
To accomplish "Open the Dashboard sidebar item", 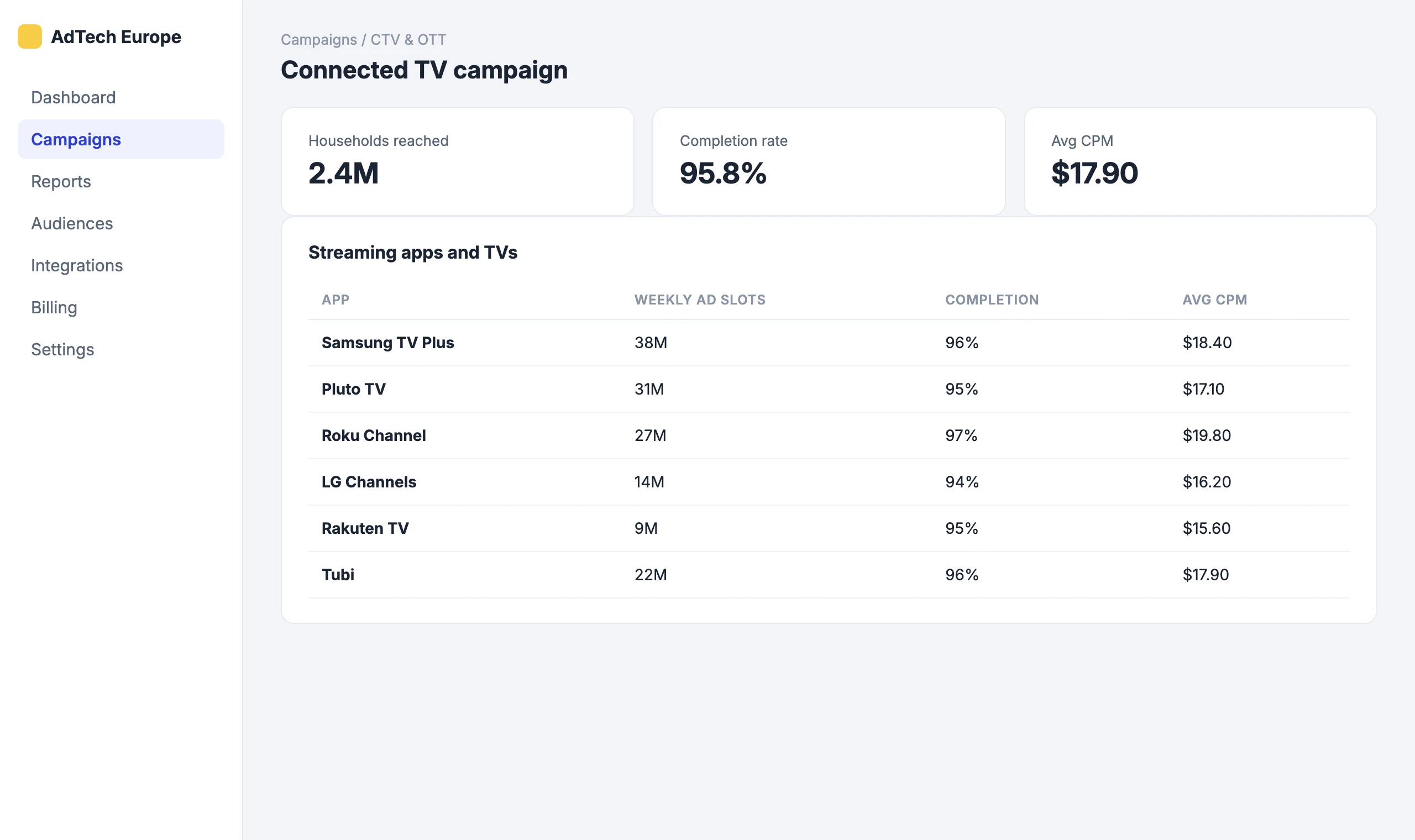I will [x=120, y=97].
